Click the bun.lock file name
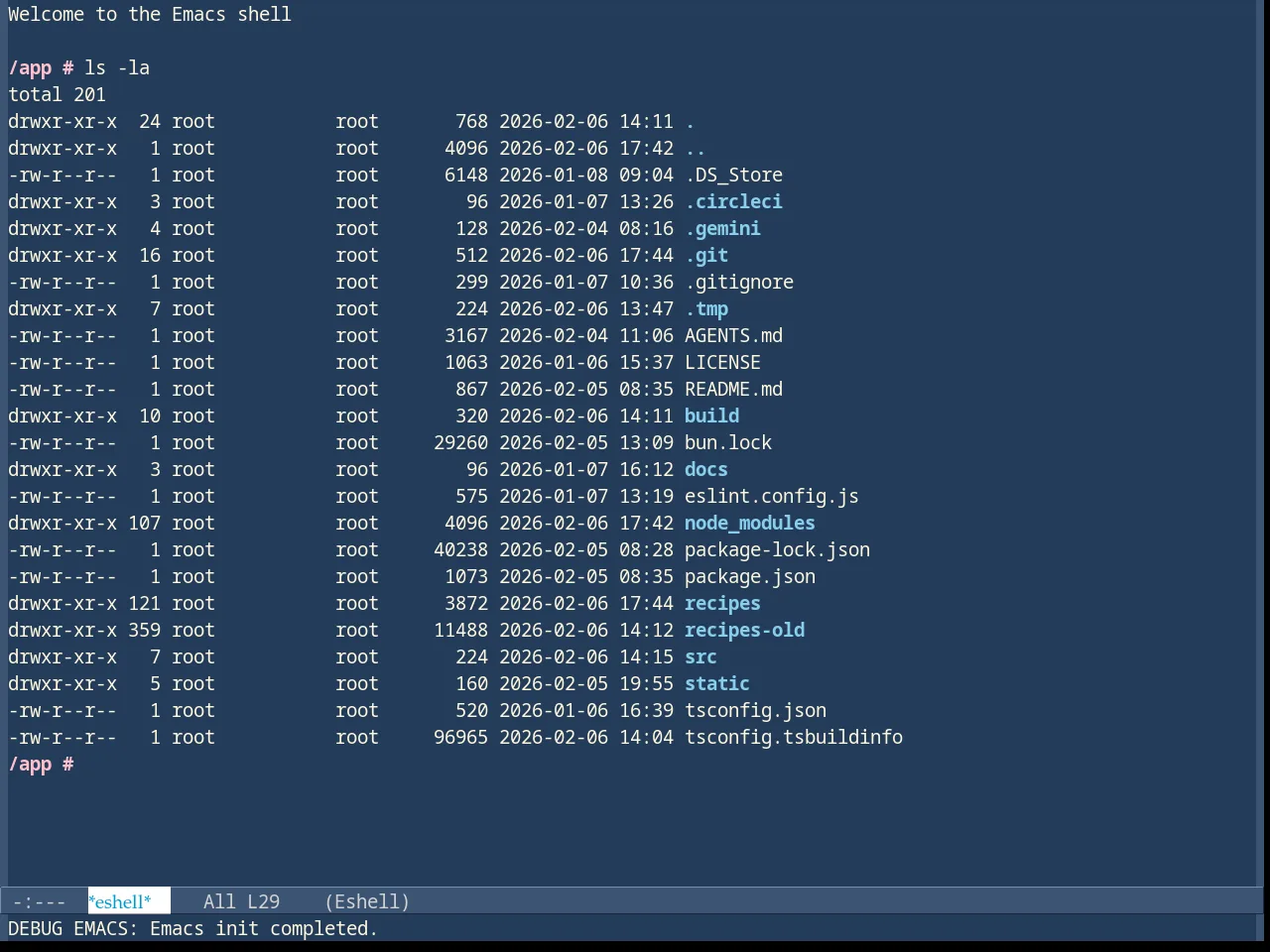This screenshot has width=1270, height=952. (728, 442)
